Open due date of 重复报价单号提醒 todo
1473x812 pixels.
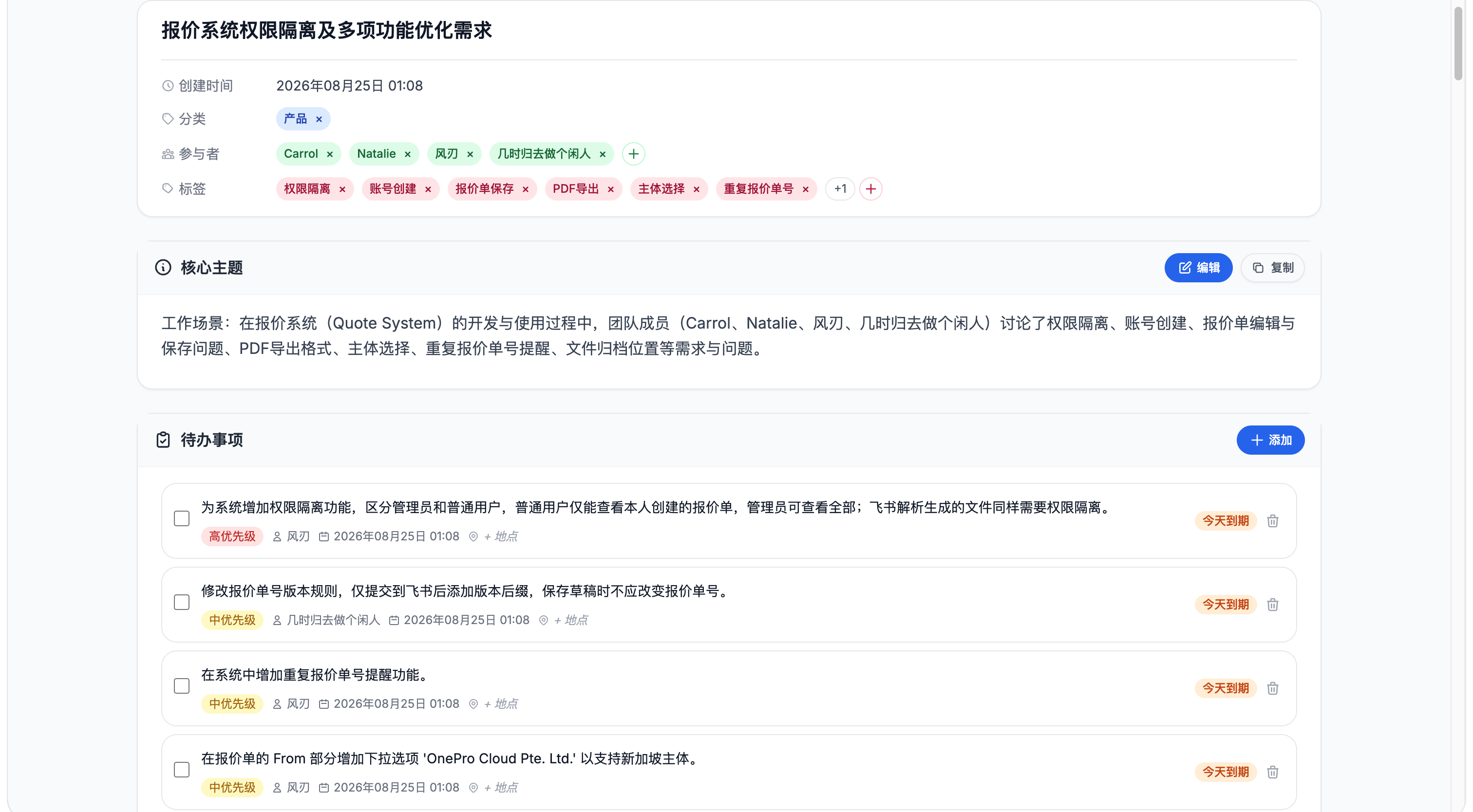(389, 703)
